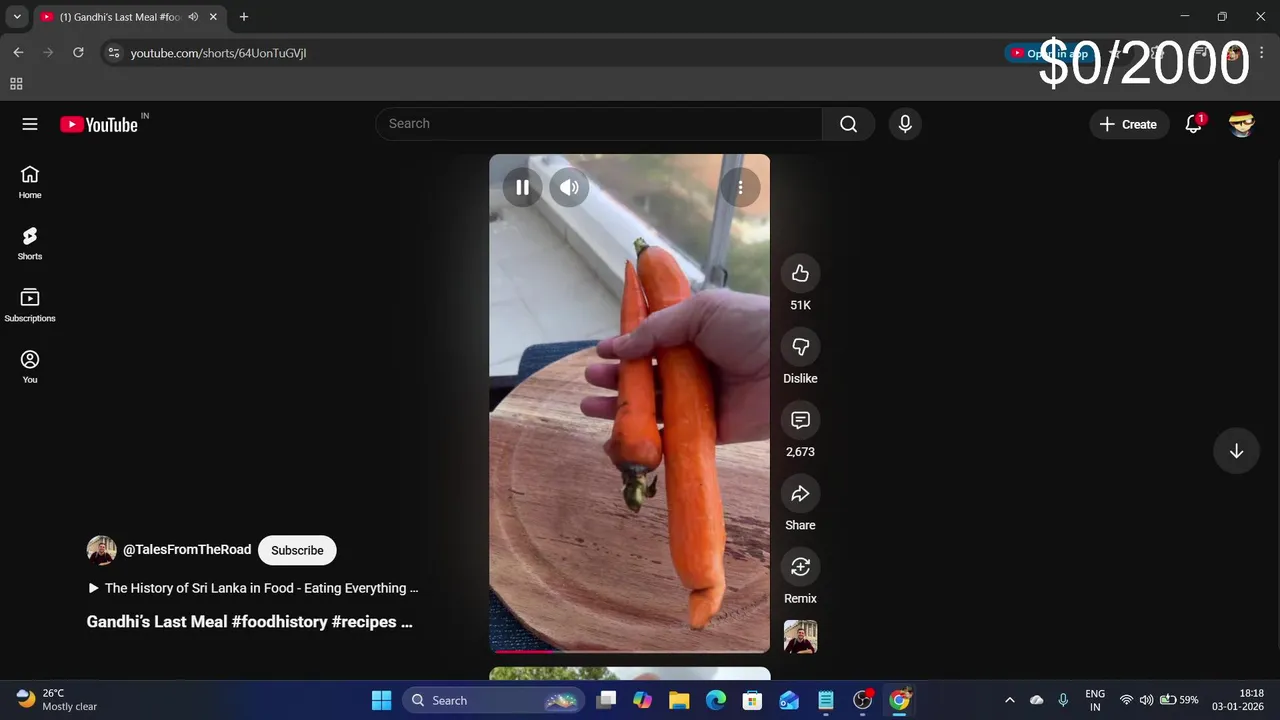The image size is (1280, 720).
Task: Open the sound thumbnail below Remix
Action: click(x=800, y=637)
